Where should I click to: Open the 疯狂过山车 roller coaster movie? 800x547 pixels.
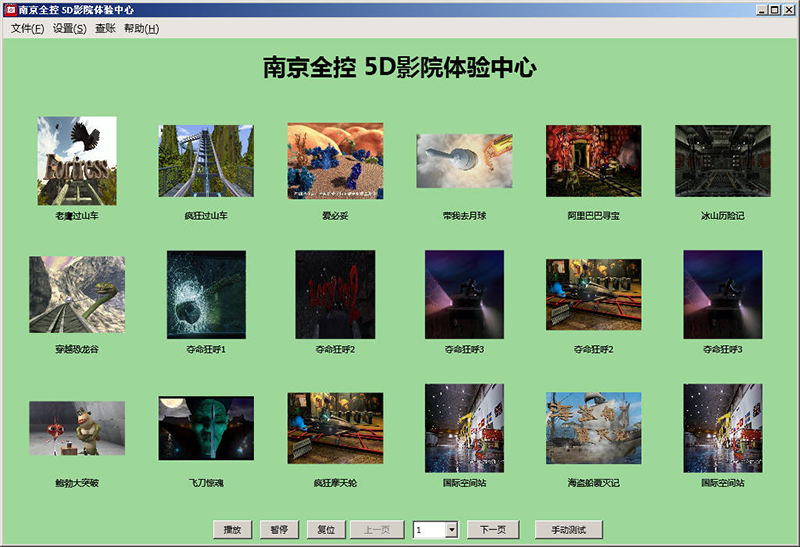tap(206, 161)
